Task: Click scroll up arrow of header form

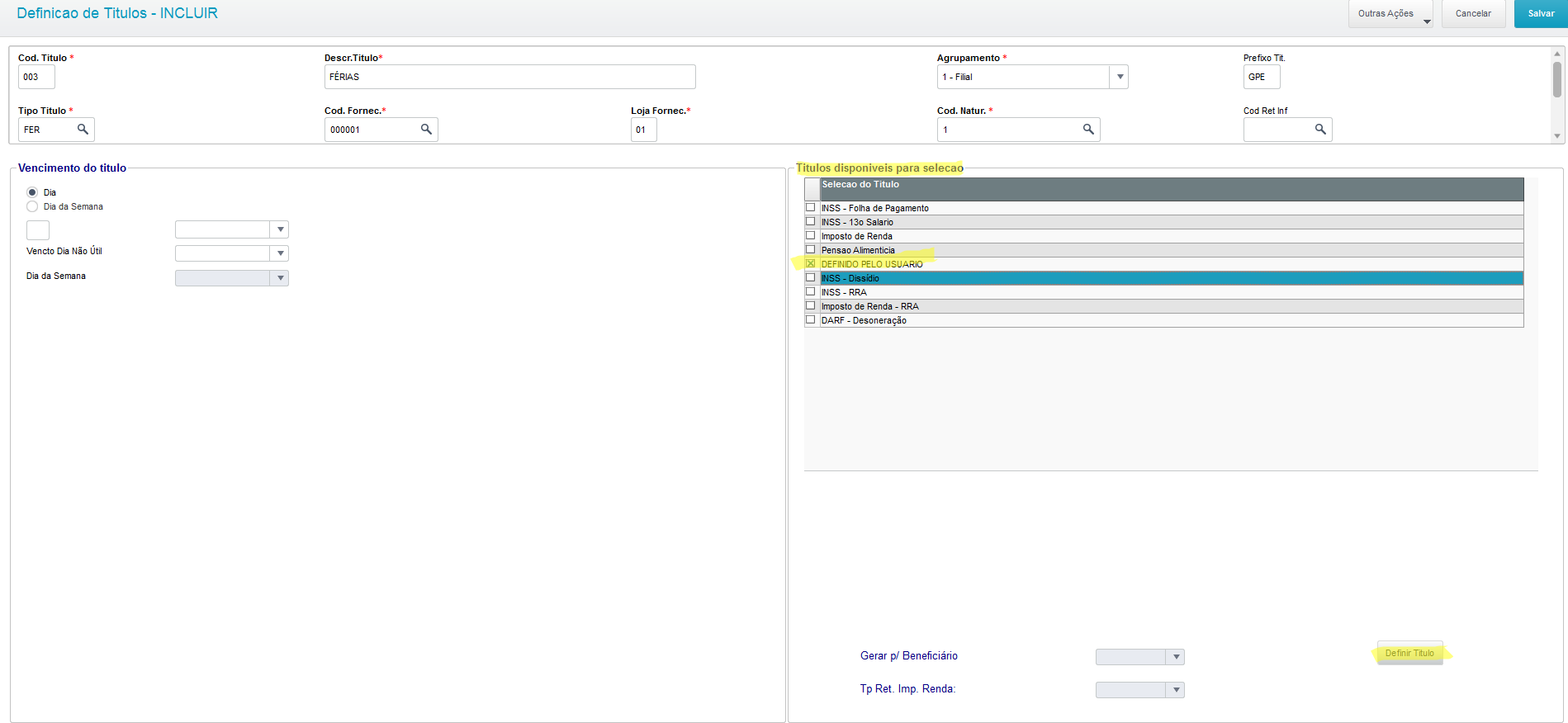Action: [x=1557, y=54]
